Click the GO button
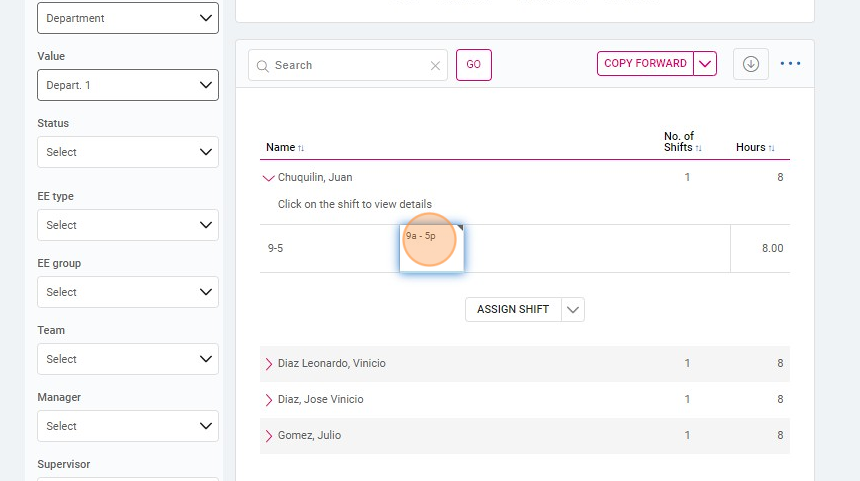The height and width of the screenshot is (481, 860). [x=474, y=65]
